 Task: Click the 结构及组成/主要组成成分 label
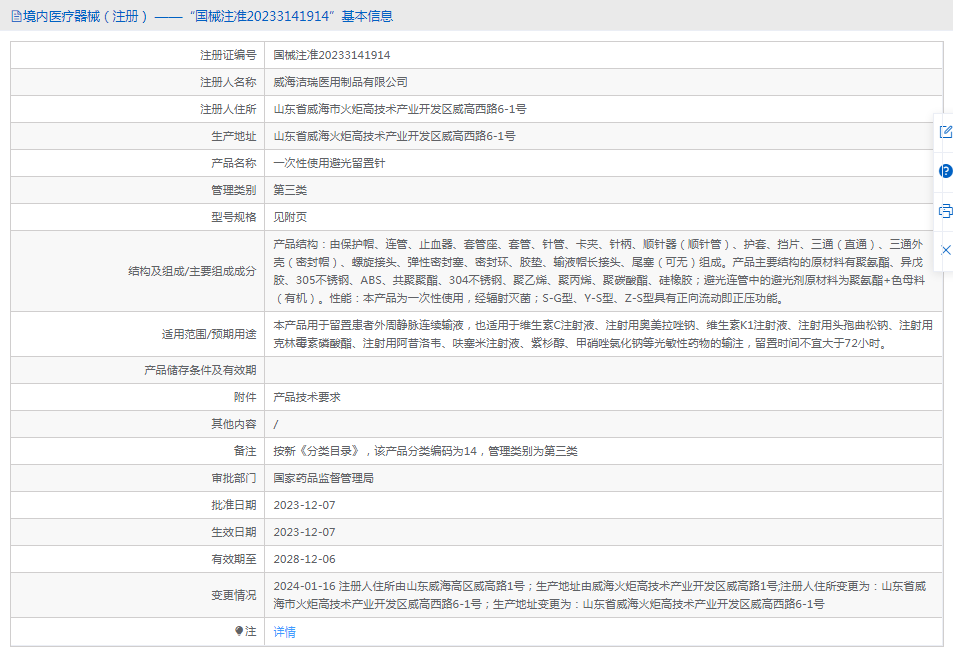coord(192,271)
